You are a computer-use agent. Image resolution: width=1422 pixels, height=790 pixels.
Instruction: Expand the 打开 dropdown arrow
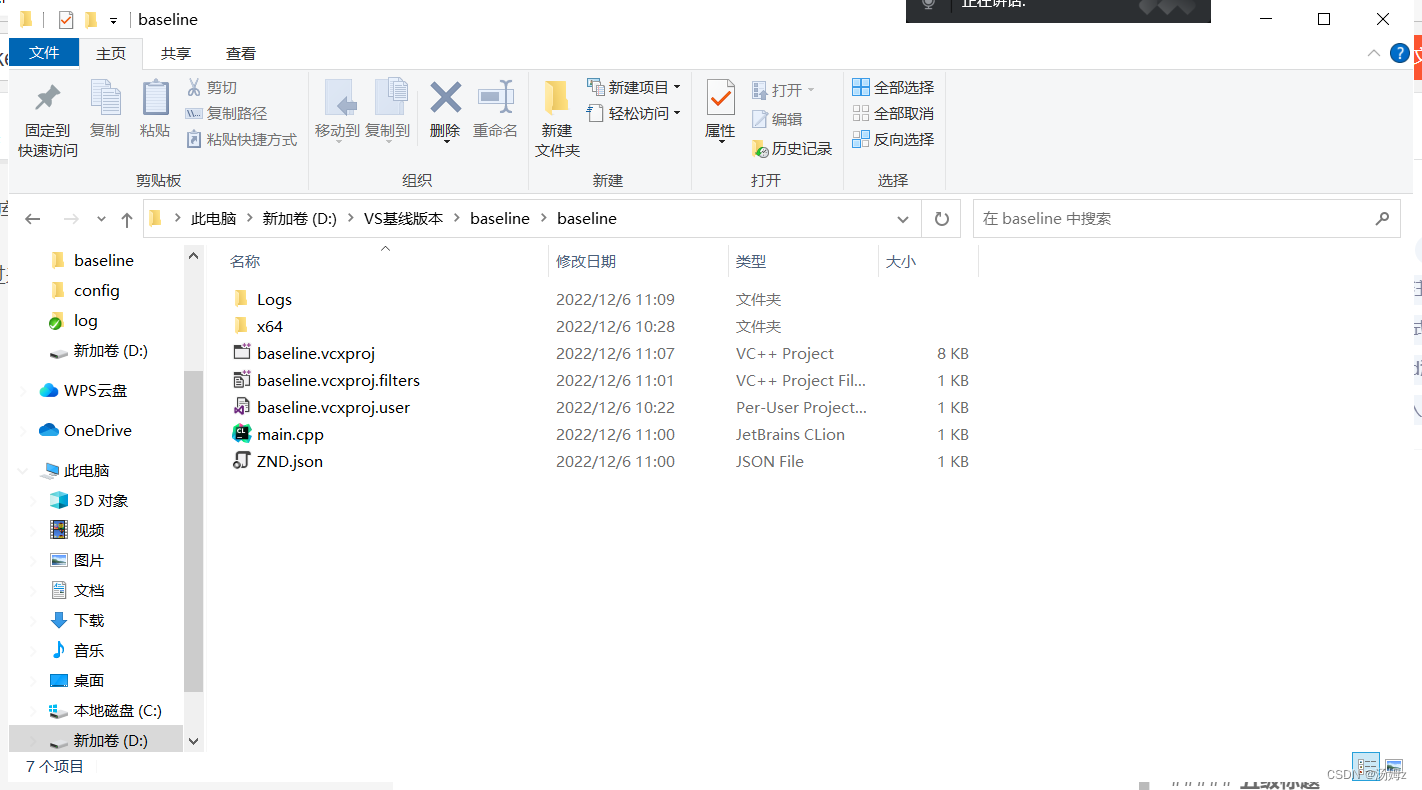coord(813,89)
